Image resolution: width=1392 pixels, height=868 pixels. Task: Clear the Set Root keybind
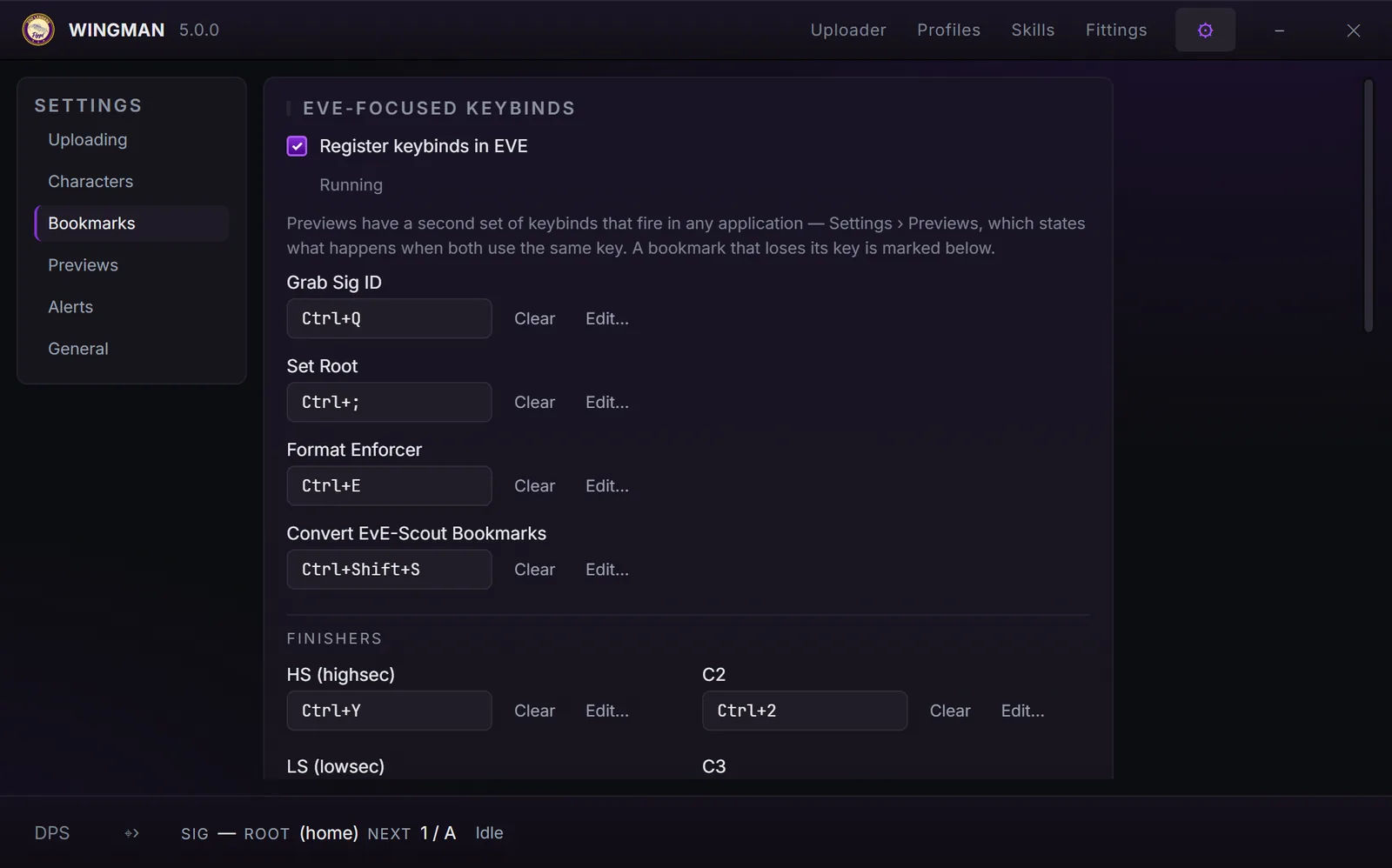pyautogui.click(x=534, y=403)
